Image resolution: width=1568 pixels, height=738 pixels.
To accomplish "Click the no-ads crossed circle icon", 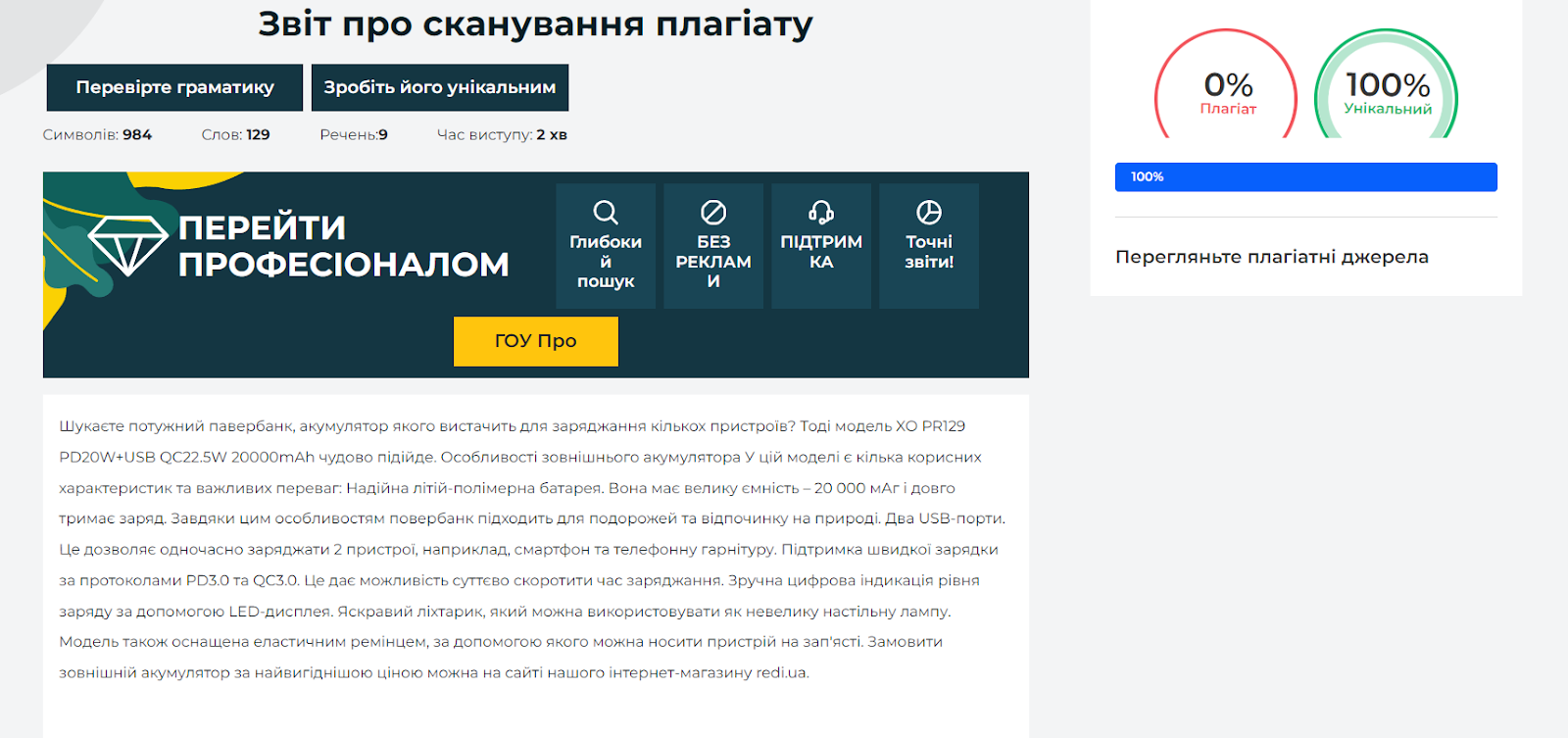I will pyautogui.click(x=713, y=213).
